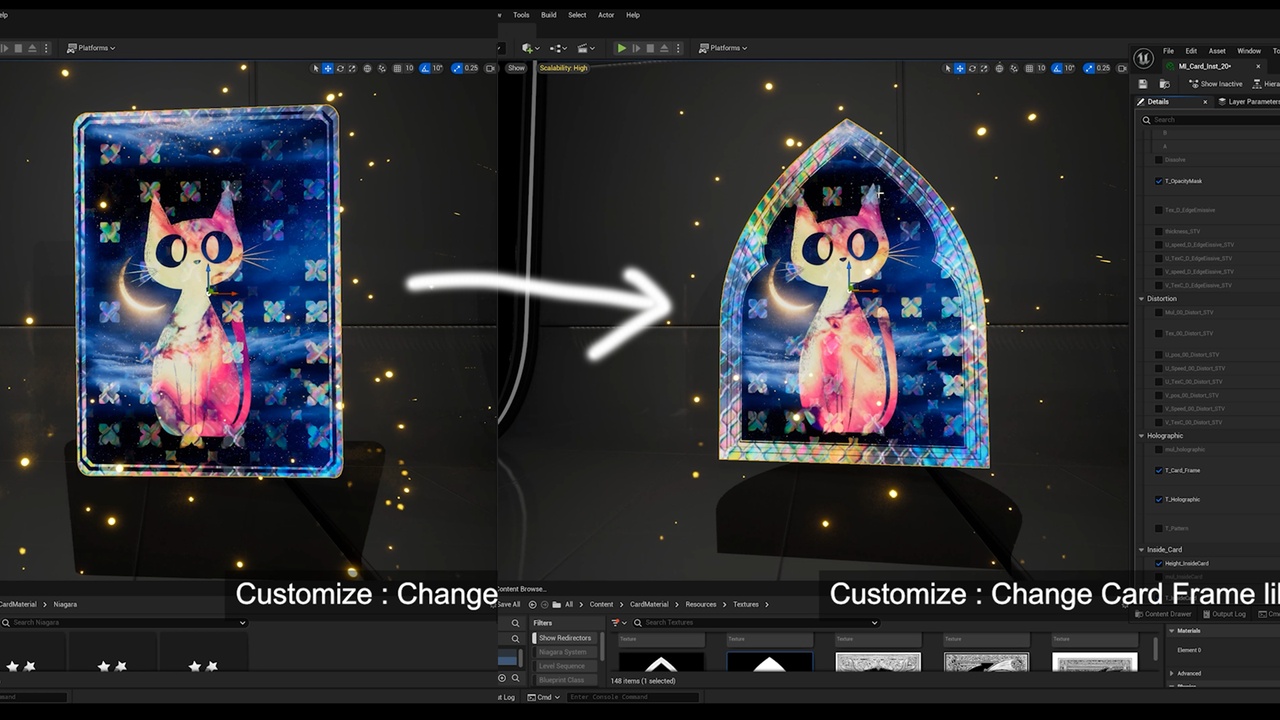The width and height of the screenshot is (1280, 720).
Task: Collapse the Inside_Card category
Action: [1142, 550]
